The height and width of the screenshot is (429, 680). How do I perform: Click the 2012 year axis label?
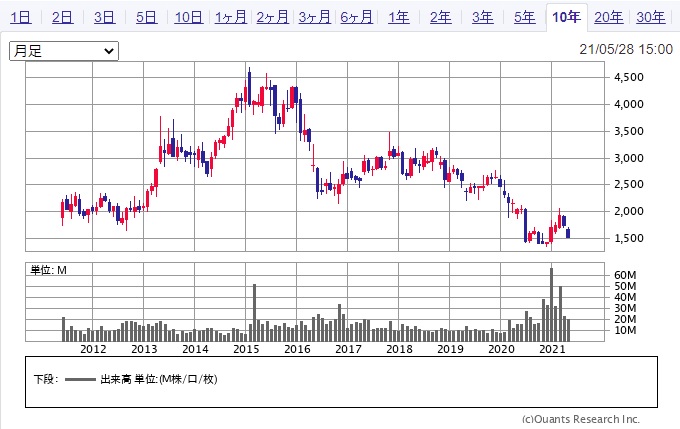(x=93, y=349)
